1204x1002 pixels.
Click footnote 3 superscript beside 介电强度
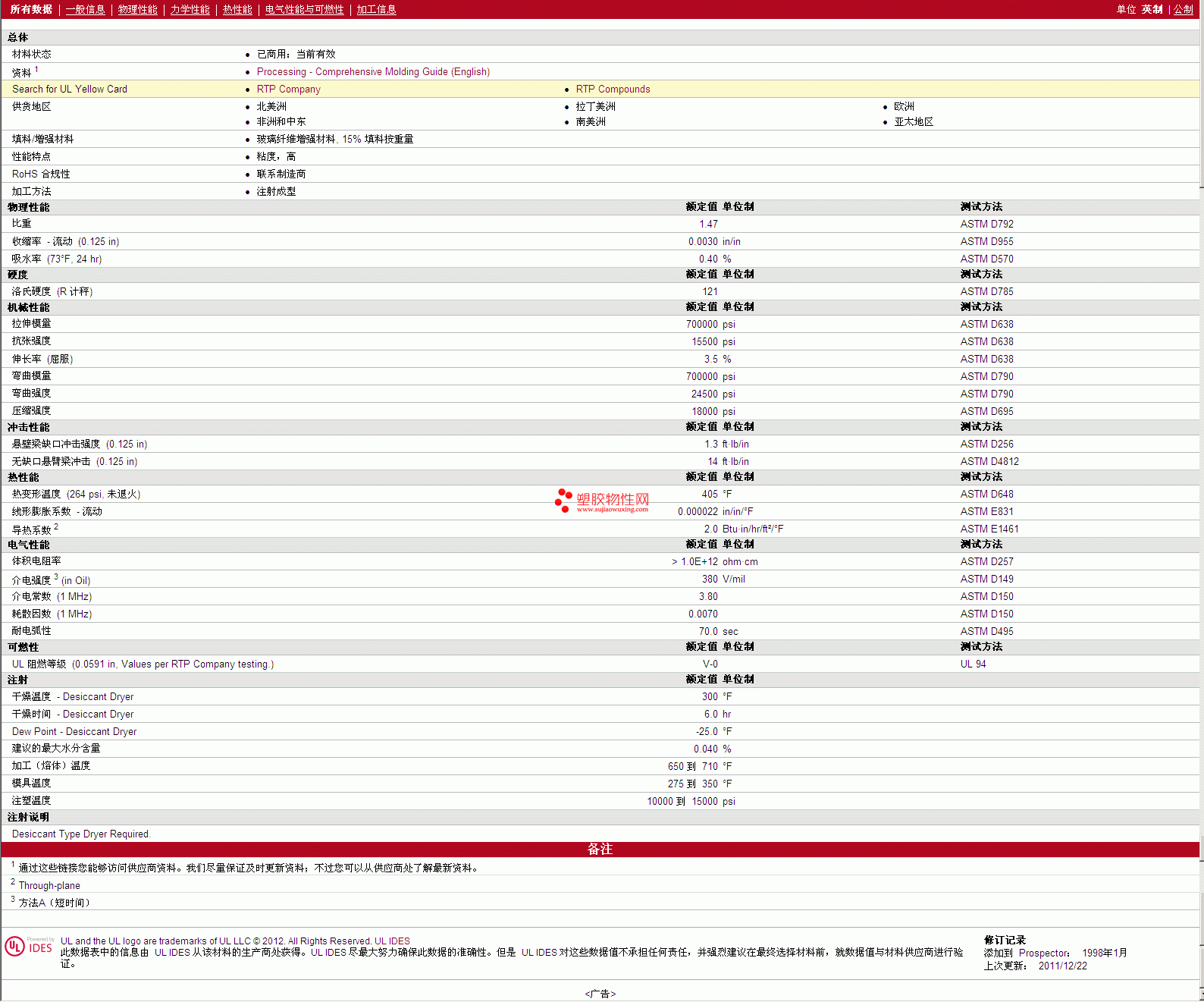(56, 577)
